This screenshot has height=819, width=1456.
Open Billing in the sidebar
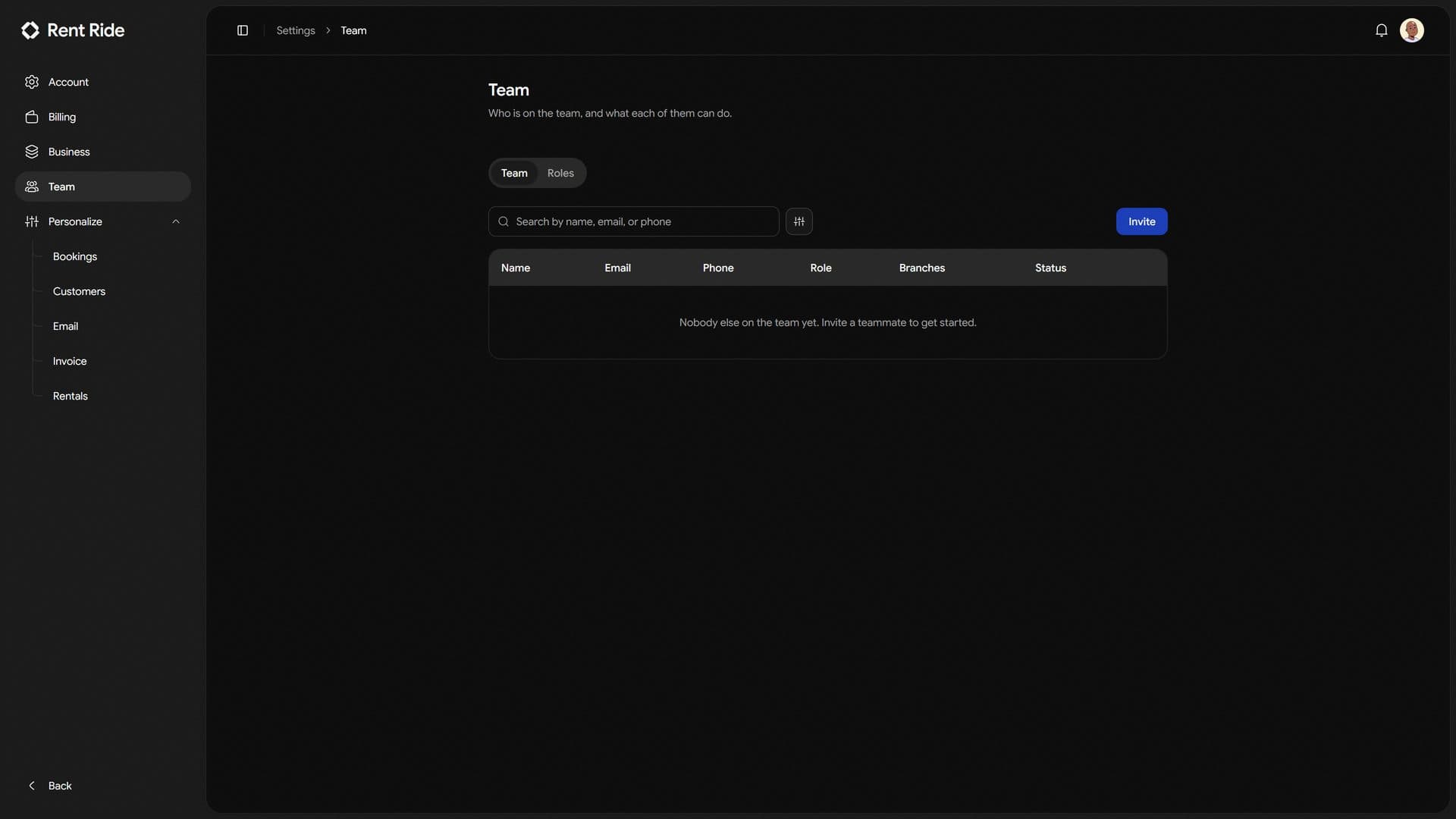pos(103,117)
